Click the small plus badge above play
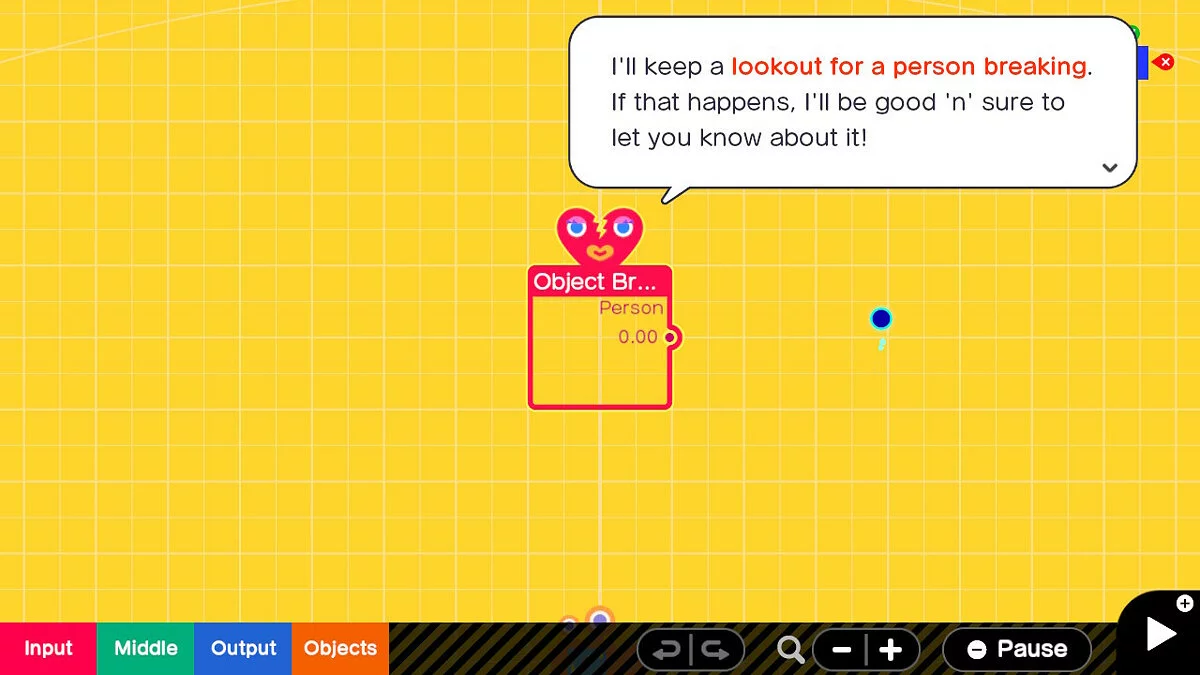 point(1185,603)
